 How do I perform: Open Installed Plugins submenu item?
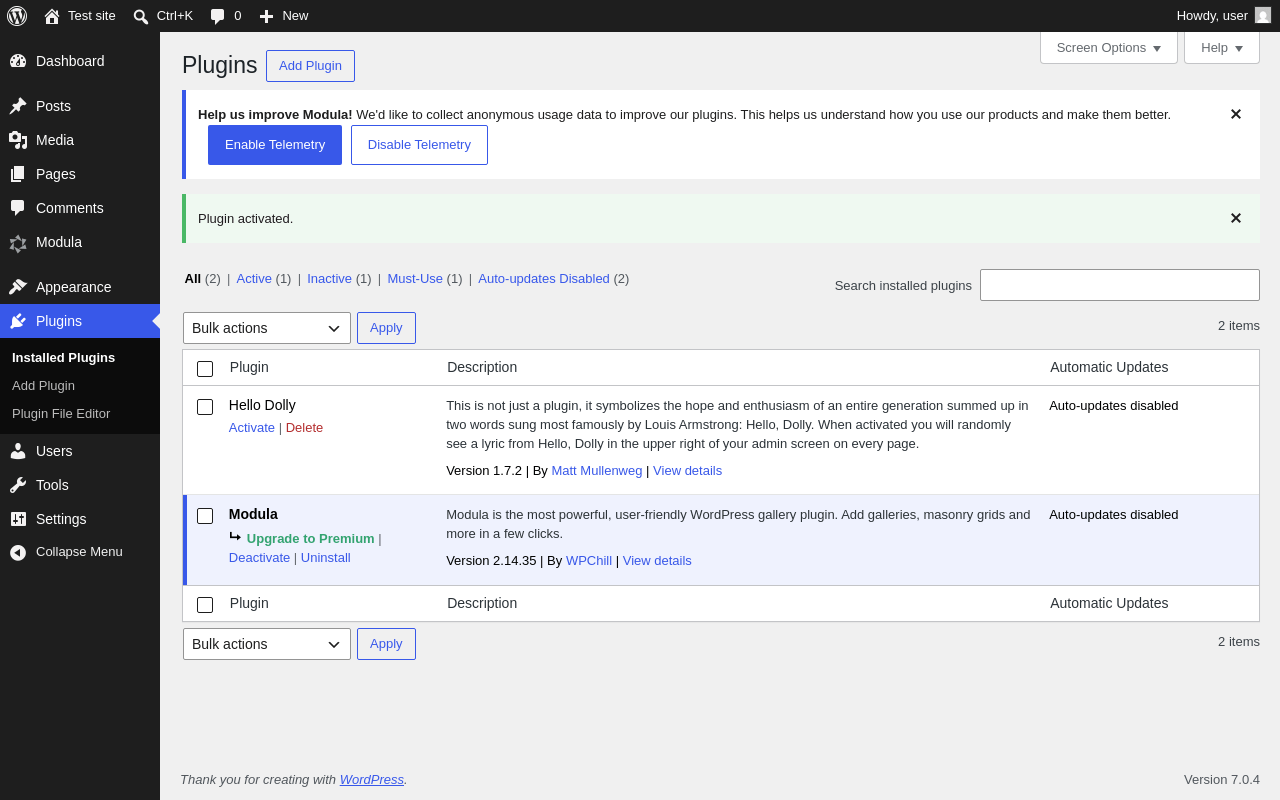[x=64, y=358]
